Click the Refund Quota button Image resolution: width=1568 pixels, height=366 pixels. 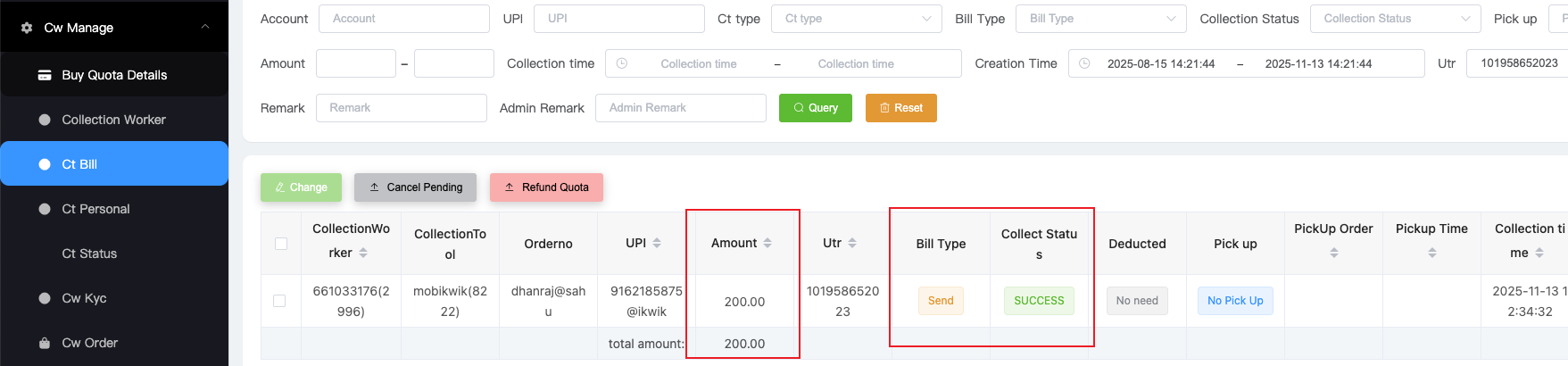546,187
